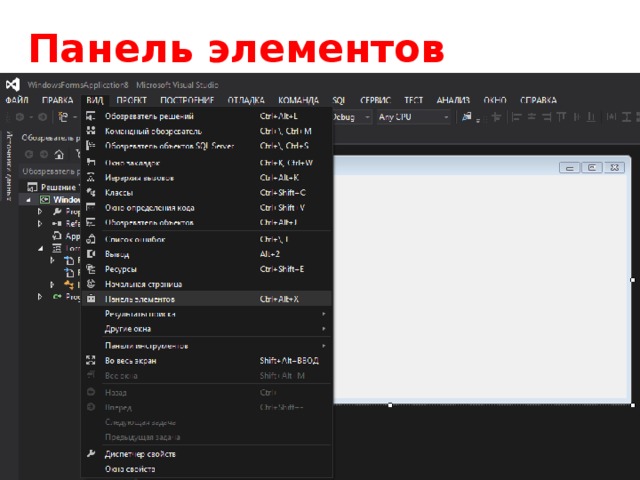The width and height of the screenshot is (640, 480).
Task: Open Диспетчер свойств entry
Action: 207,454
